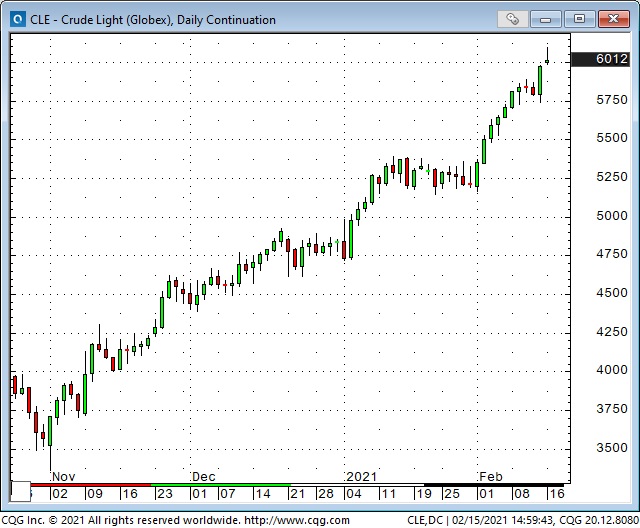
Task: Click the 5750 price axis label
Action: tap(611, 100)
